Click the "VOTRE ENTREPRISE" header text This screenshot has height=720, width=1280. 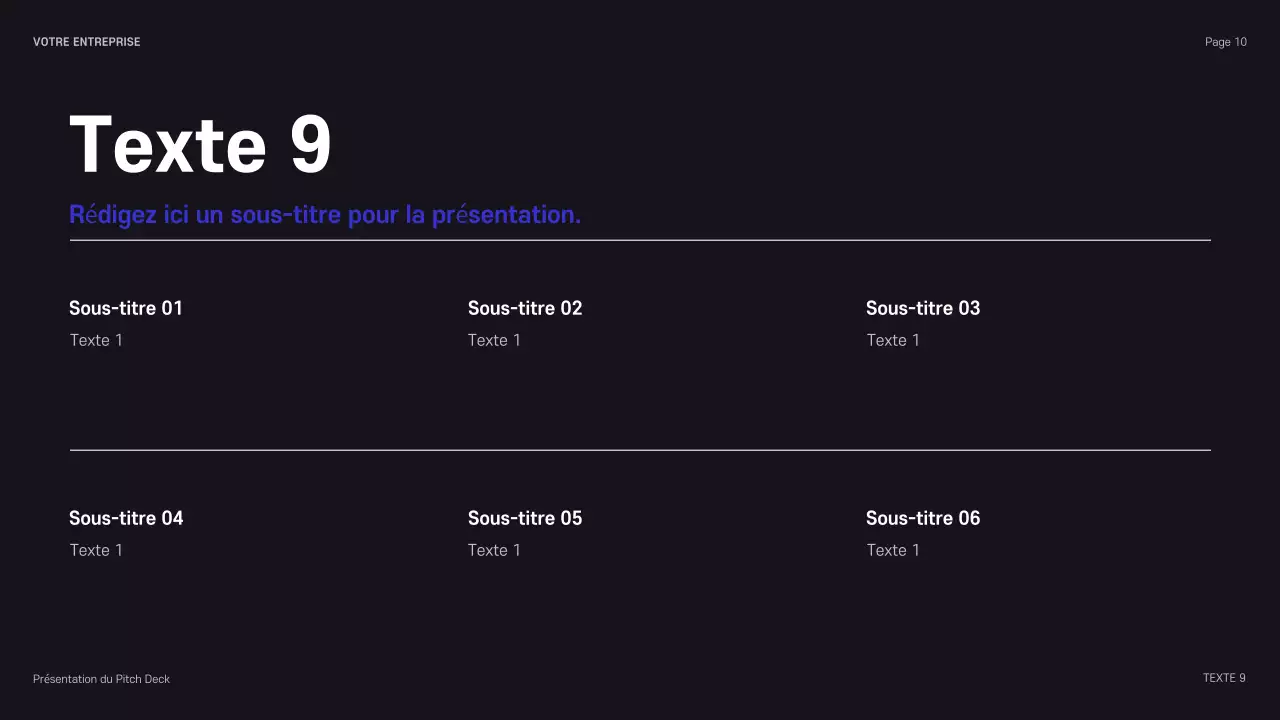point(87,42)
